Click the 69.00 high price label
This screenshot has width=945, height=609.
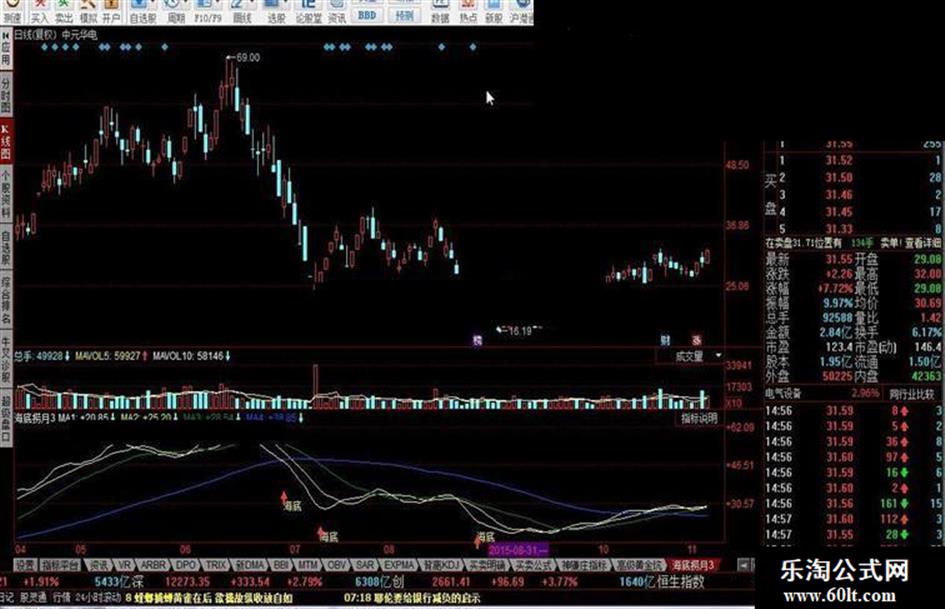point(248,57)
